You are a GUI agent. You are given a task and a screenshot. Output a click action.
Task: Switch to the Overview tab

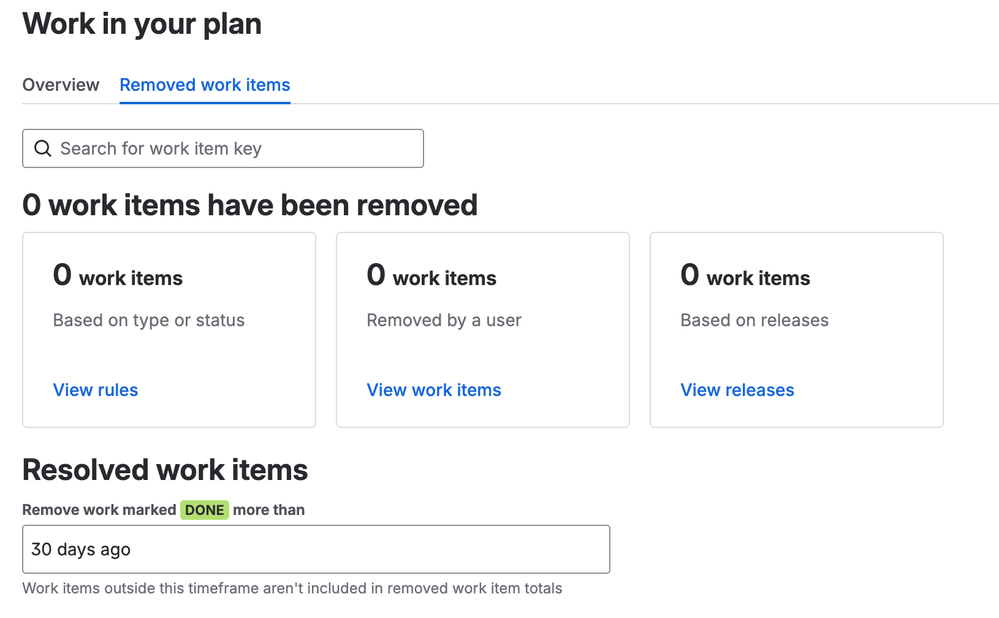click(60, 85)
